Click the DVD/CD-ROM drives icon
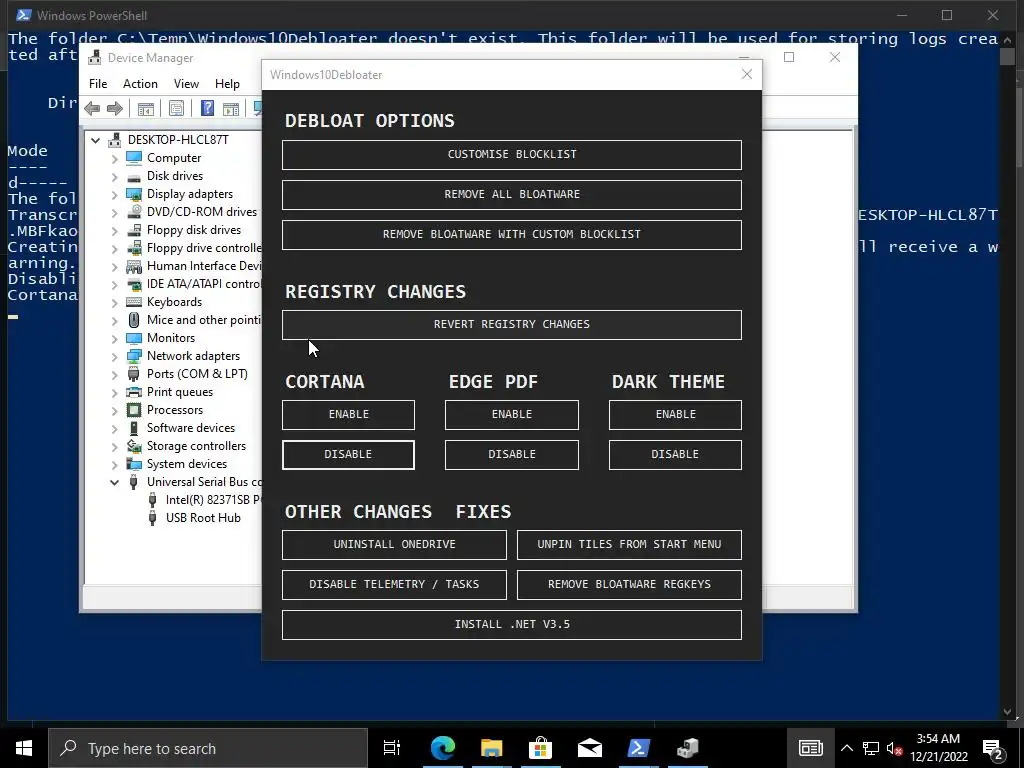Screen dimensions: 1024x768 pos(134,212)
